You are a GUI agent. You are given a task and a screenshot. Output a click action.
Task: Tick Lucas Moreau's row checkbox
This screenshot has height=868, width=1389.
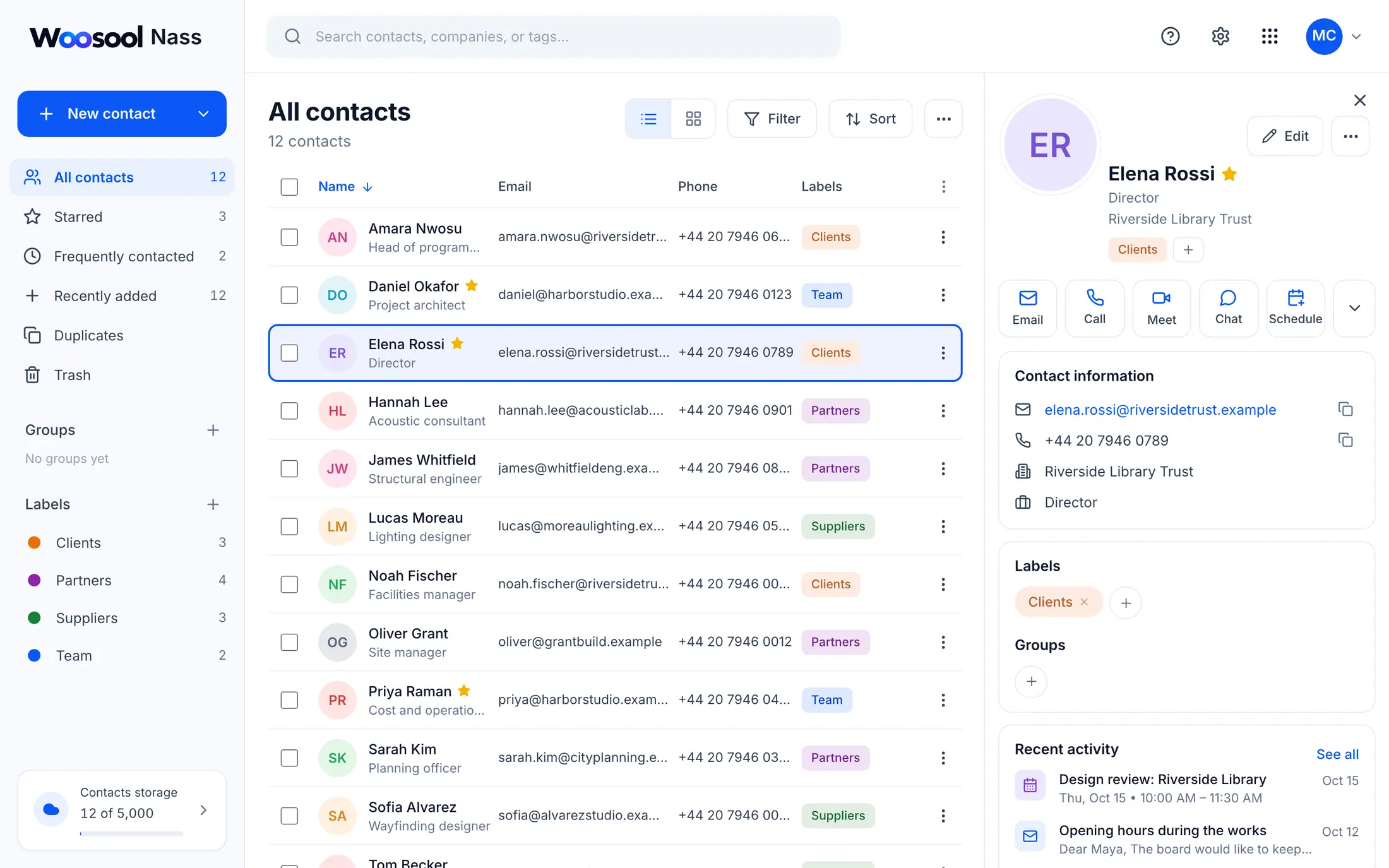coord(289,526)
